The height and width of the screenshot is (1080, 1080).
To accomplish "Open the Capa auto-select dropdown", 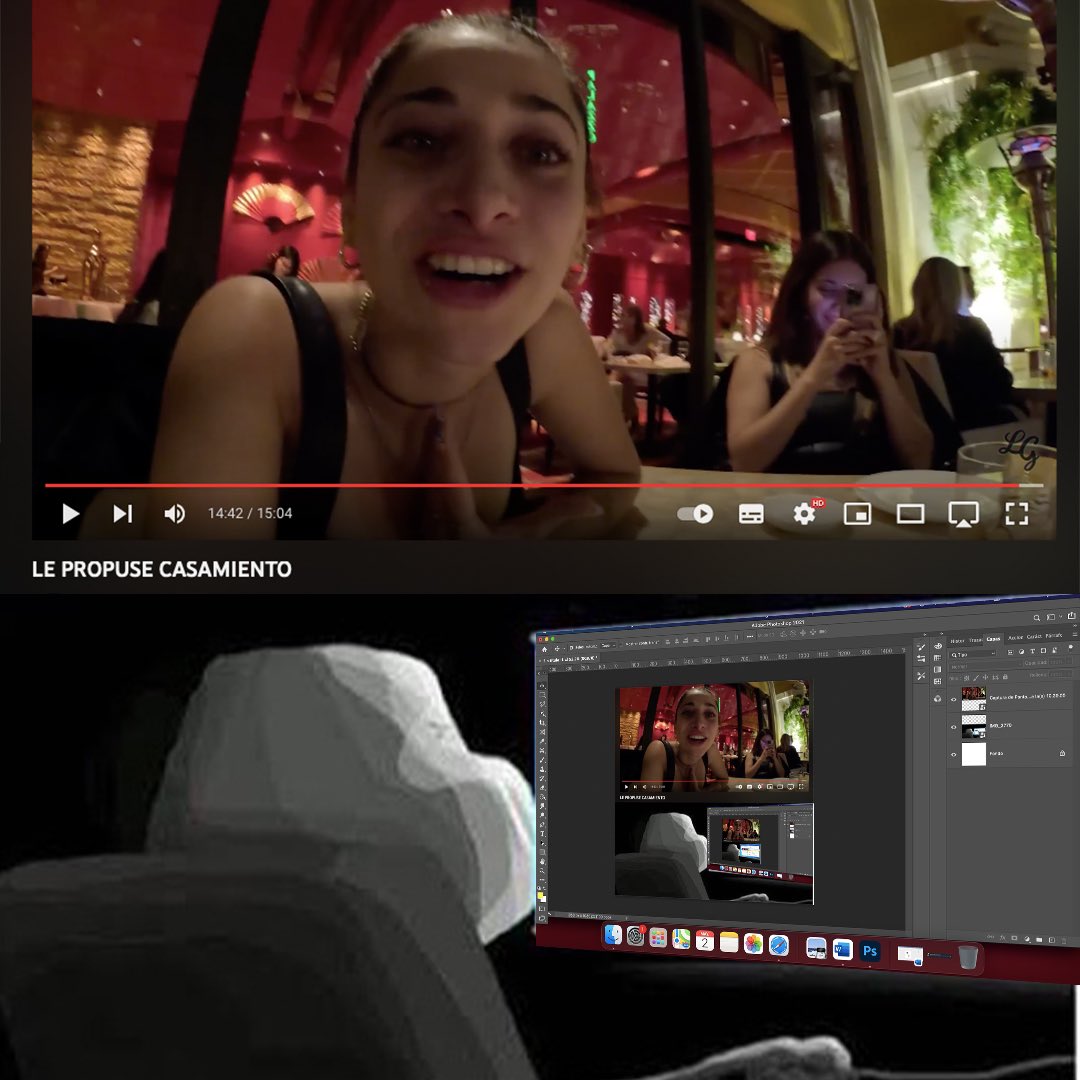I will point(608,645).
